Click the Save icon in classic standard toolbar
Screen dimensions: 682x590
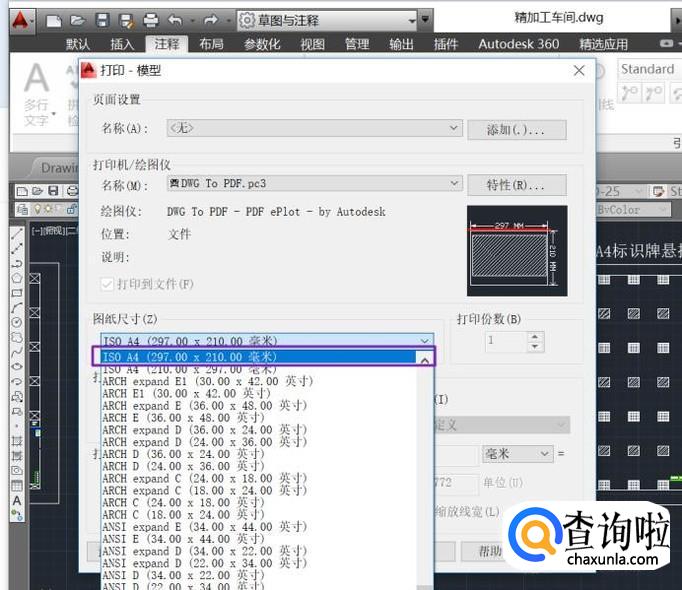[53, 191]
